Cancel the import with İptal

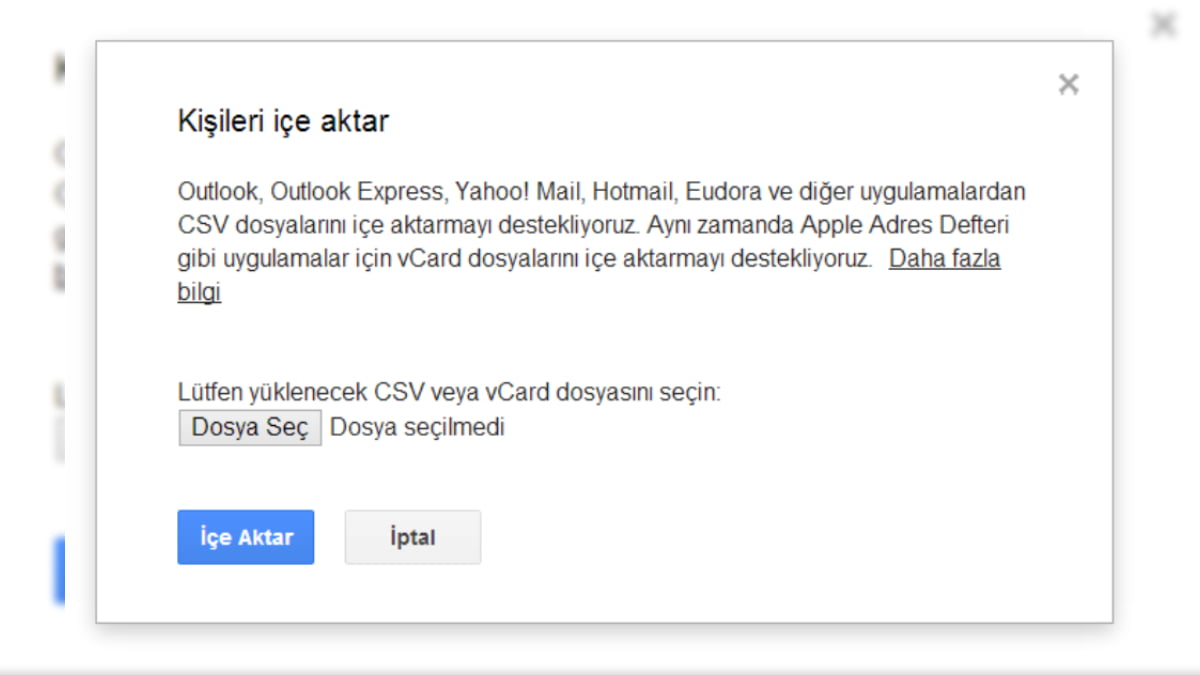tap(412, 537)
